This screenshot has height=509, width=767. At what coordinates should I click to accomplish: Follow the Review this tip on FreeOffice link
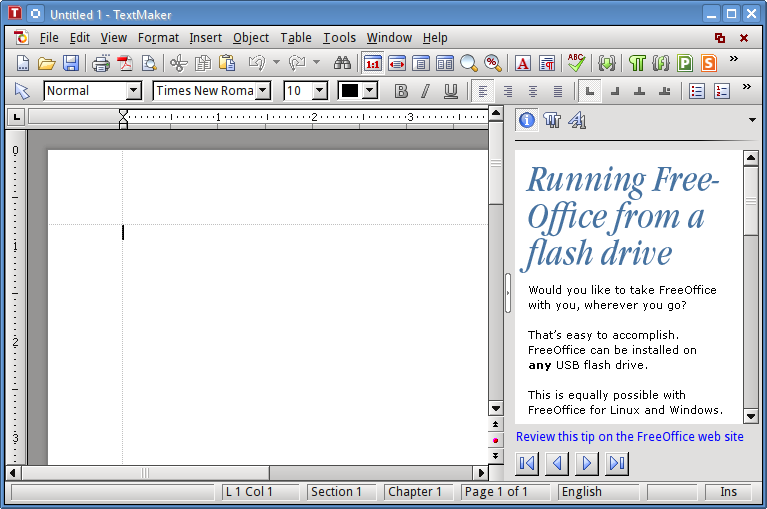630,437
